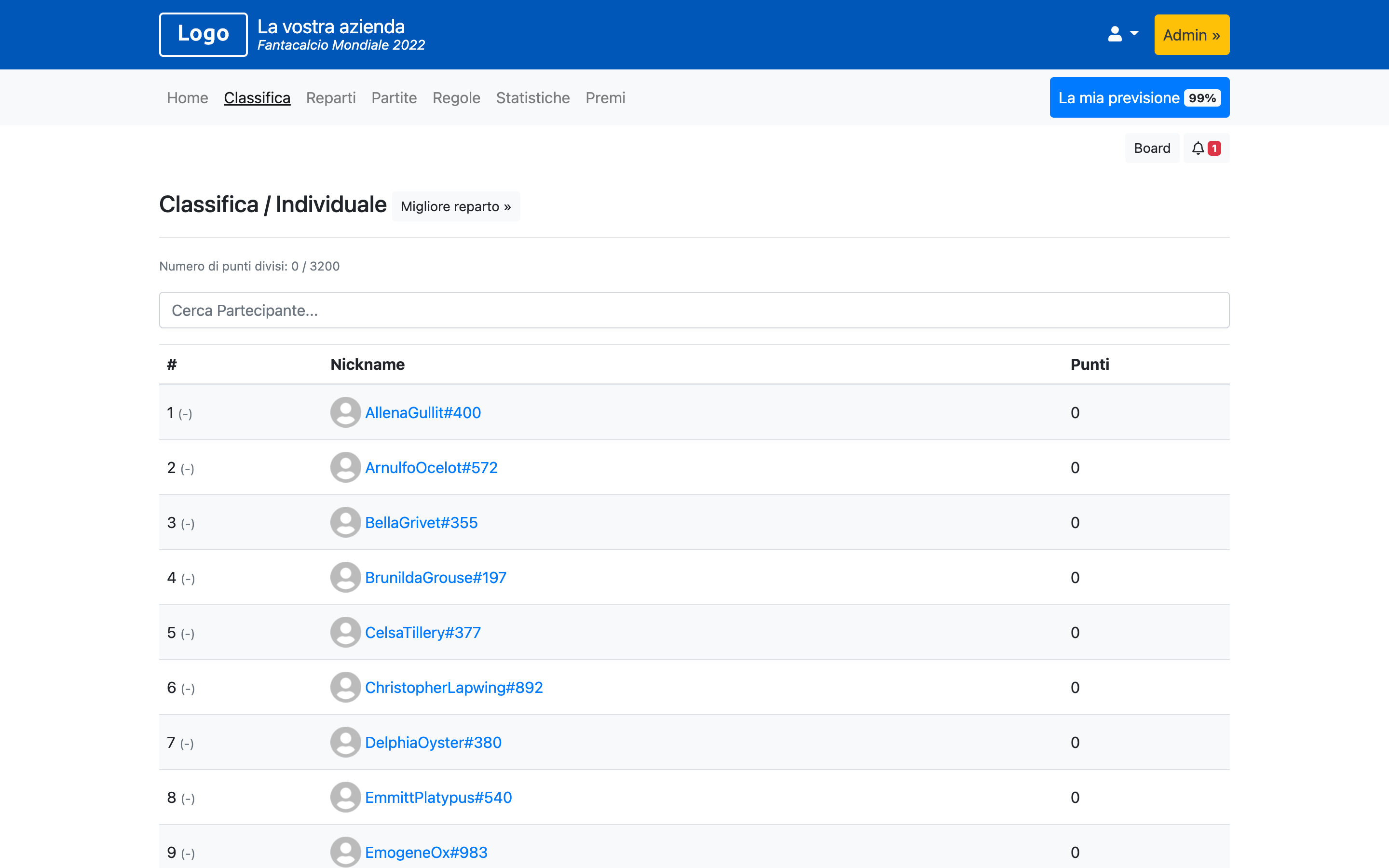The image size is (1389, 868).
Task: Open the Home menu item
Action: coord(188,97)
